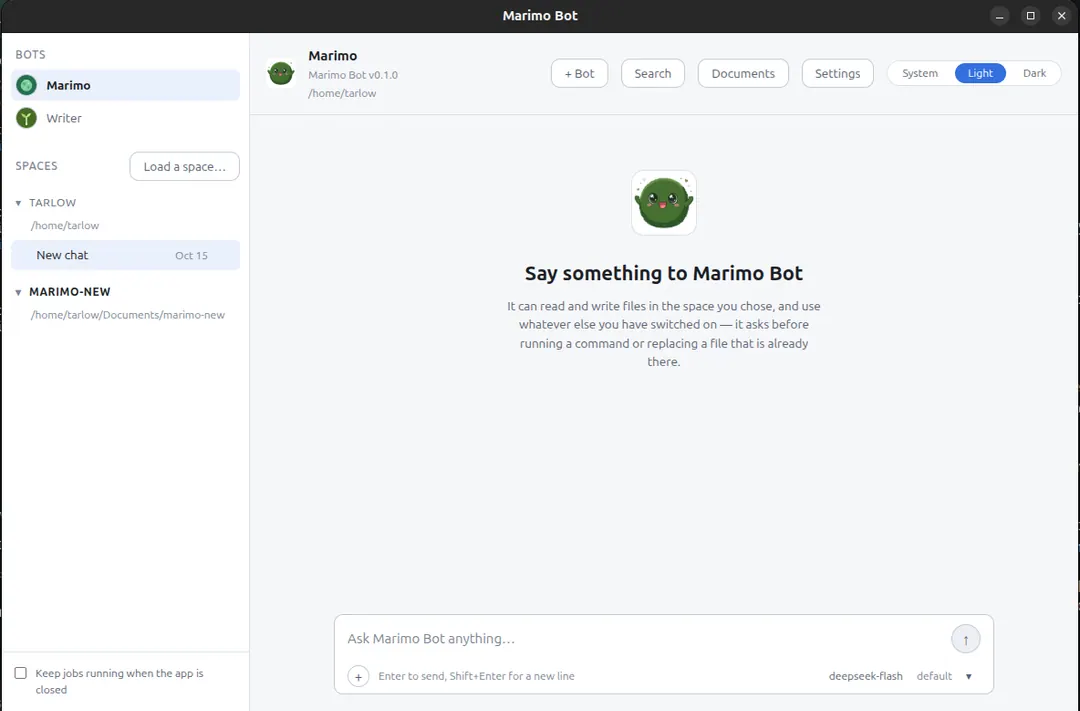This screenshot has width=1080, height=711.
Task: Click the Marimo bot avatar in header
Action: tap(281, 73)
